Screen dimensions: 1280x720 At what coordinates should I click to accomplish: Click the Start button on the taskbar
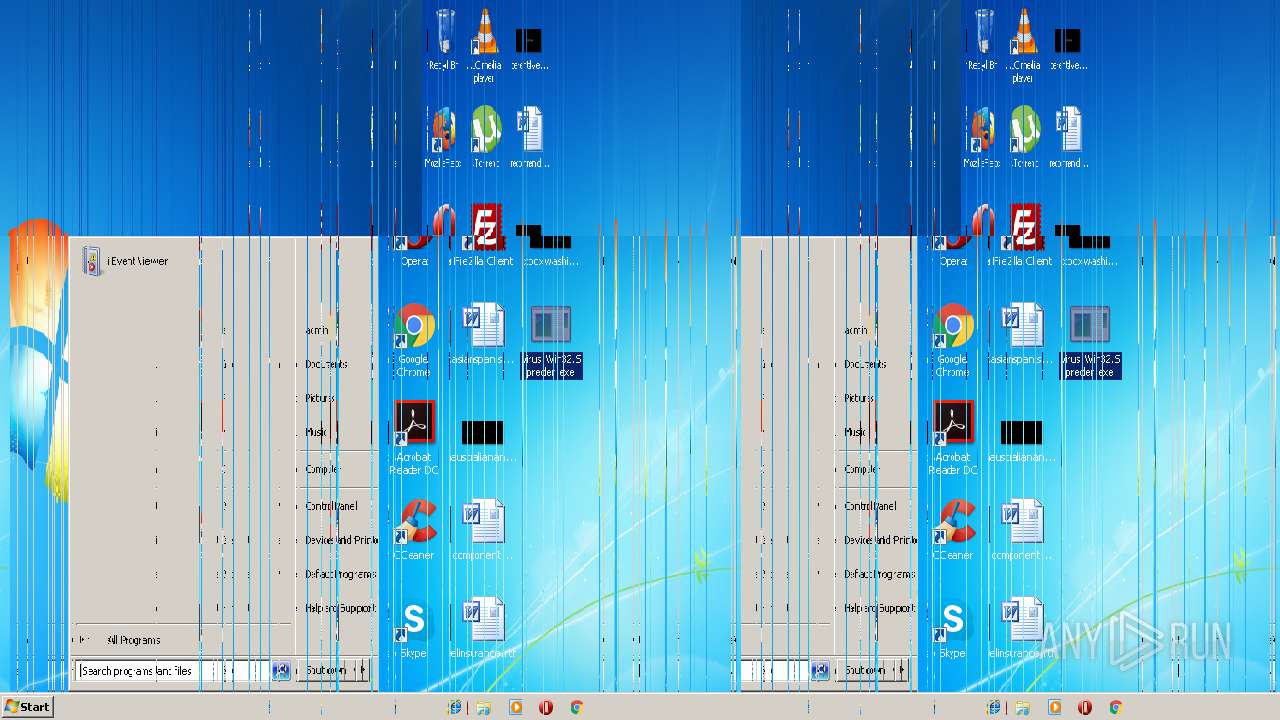pyautogui.click(x=27, y=706)
